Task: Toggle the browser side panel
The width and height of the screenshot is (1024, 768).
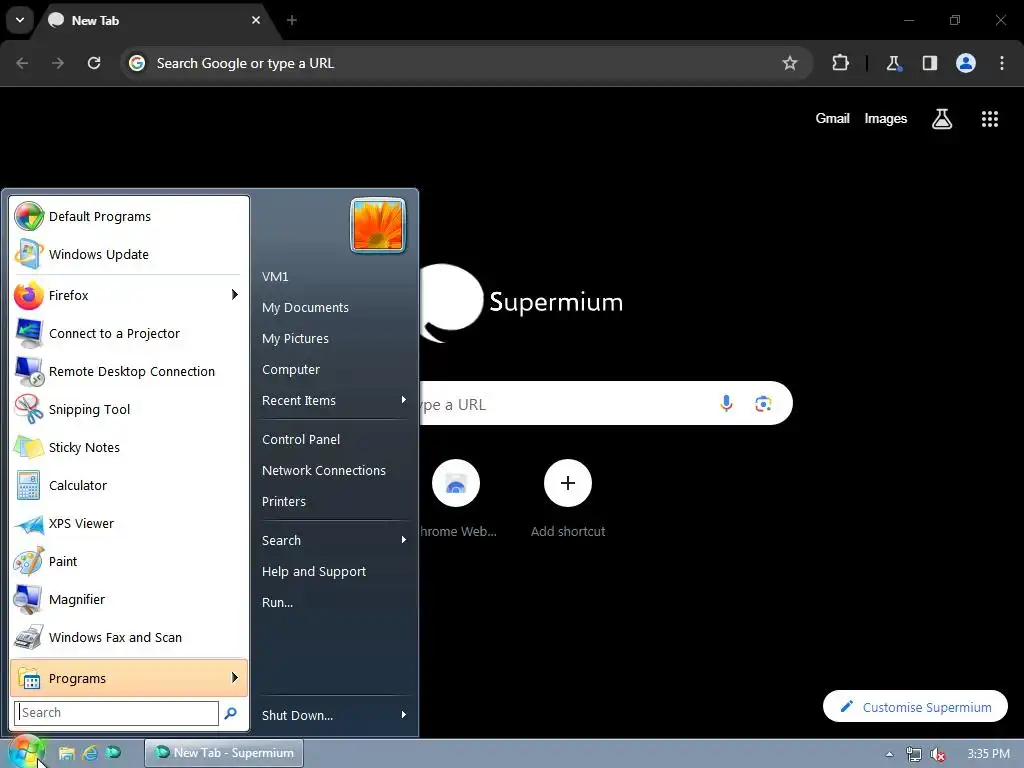Action: click(x=929, y=63)
